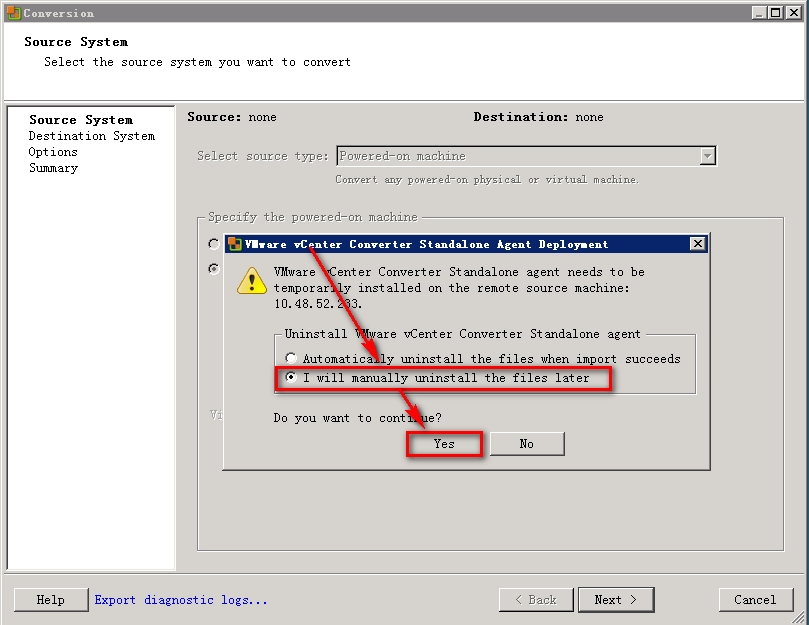This screenshot has height=625, width=809.
Task: Click the window resize grip corner
Action: [799, 617]
